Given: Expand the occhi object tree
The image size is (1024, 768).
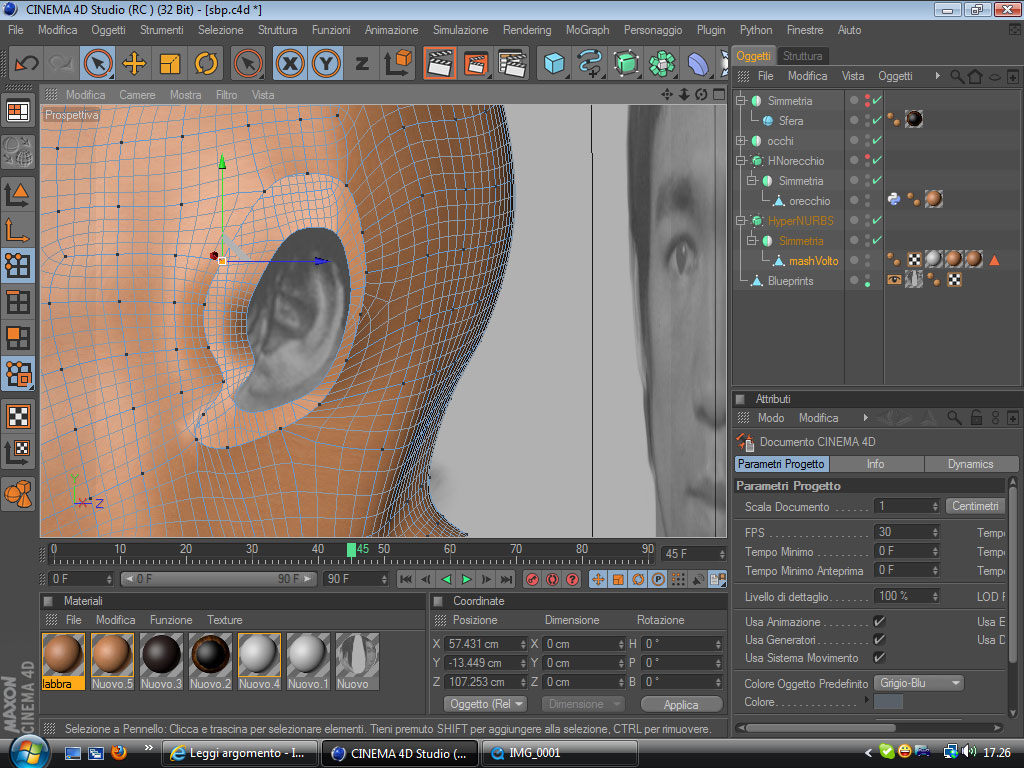Looking at the screenshot, I should pos(741,141).
